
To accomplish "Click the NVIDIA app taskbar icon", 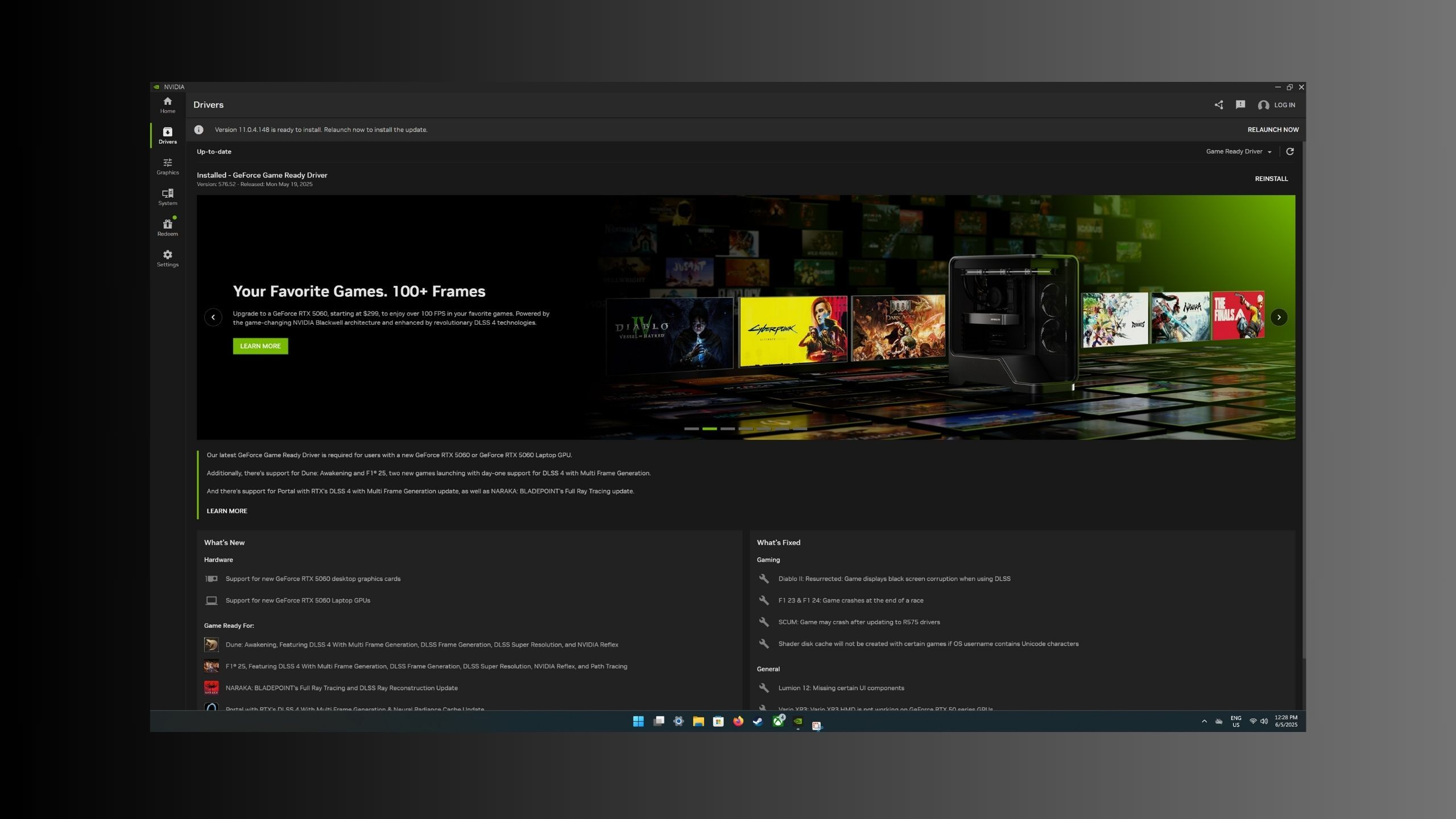I will 797,721.
